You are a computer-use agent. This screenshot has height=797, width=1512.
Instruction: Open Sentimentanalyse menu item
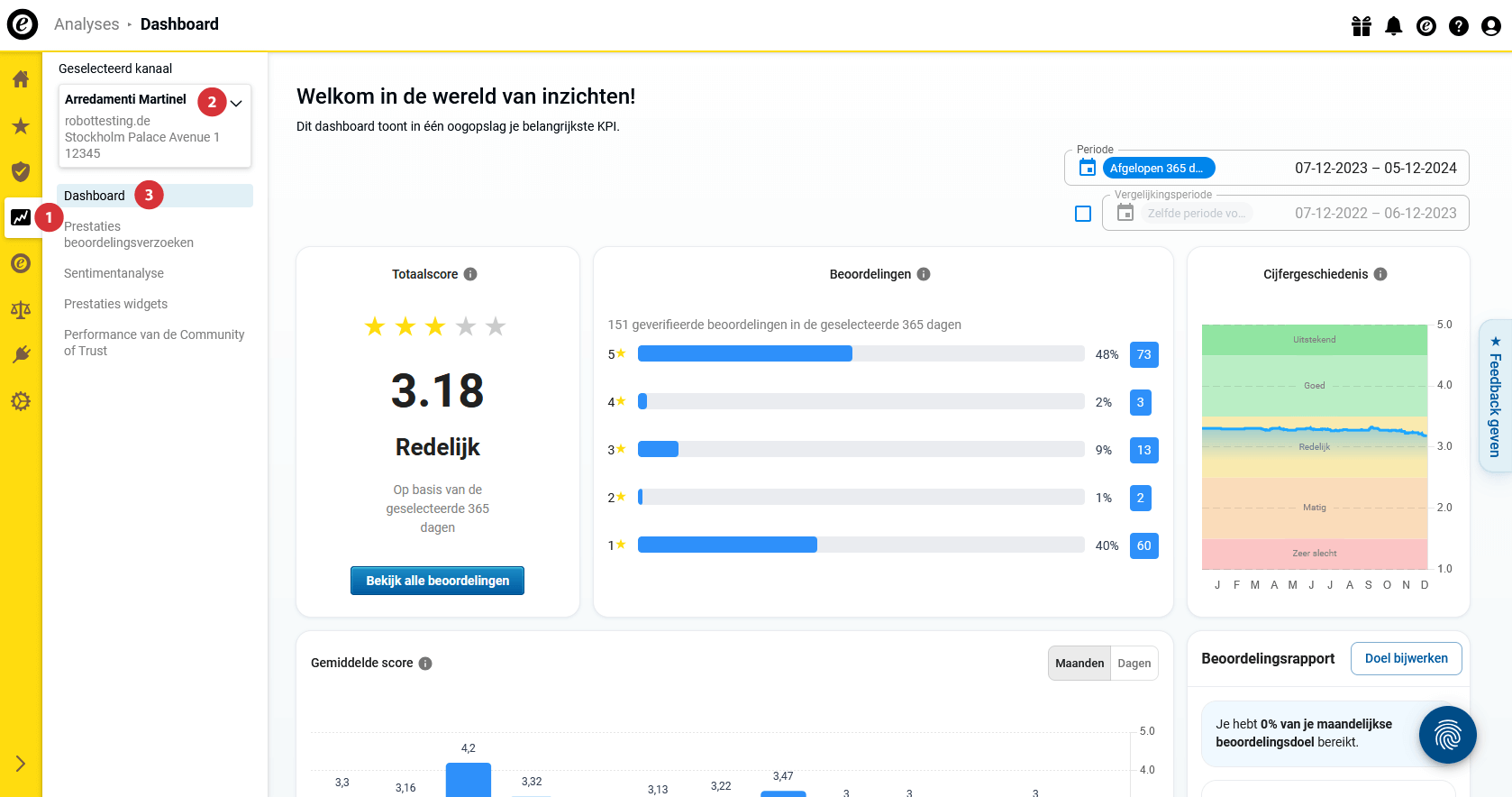click(114, 273)
